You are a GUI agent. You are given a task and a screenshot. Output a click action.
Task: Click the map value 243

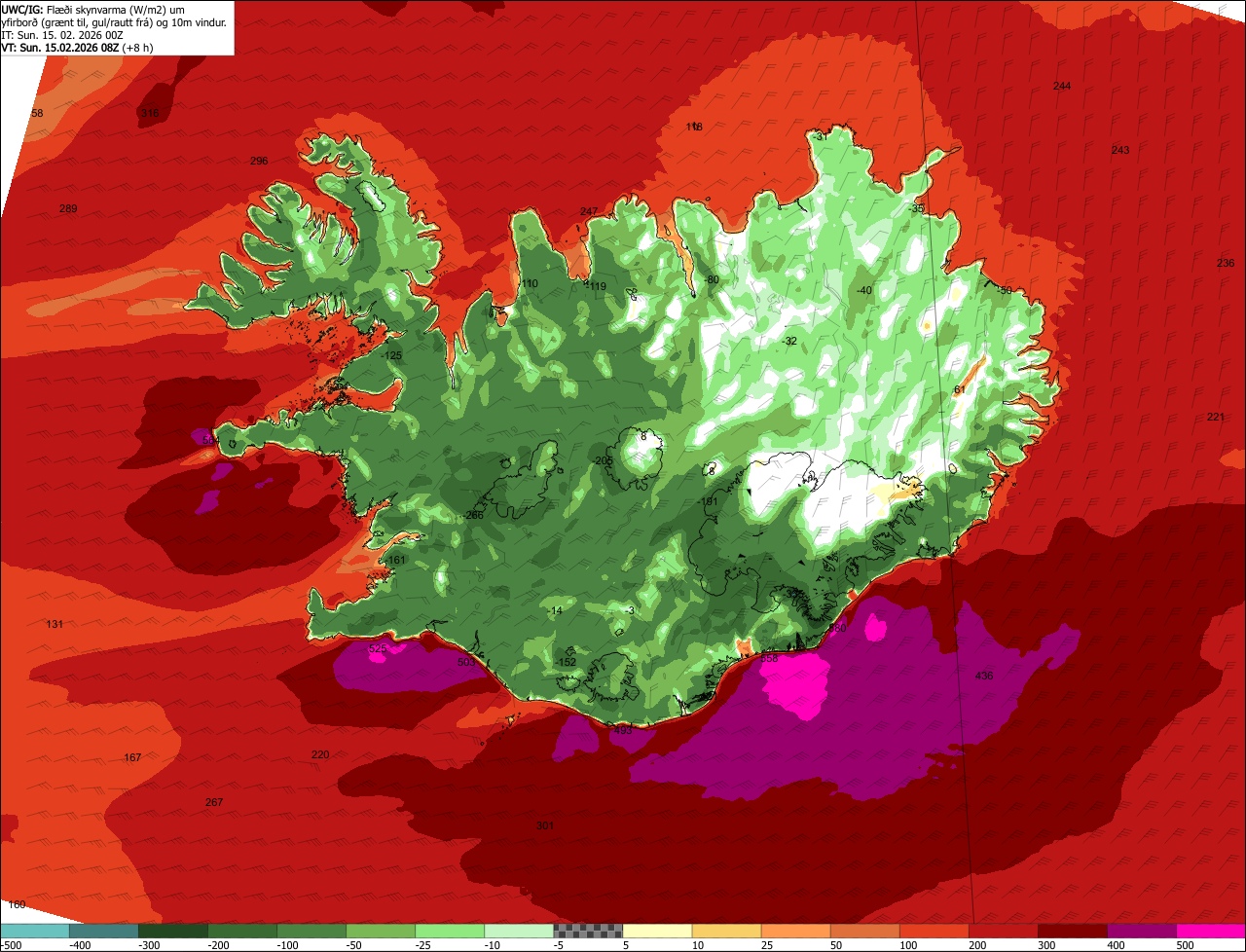1120,149
